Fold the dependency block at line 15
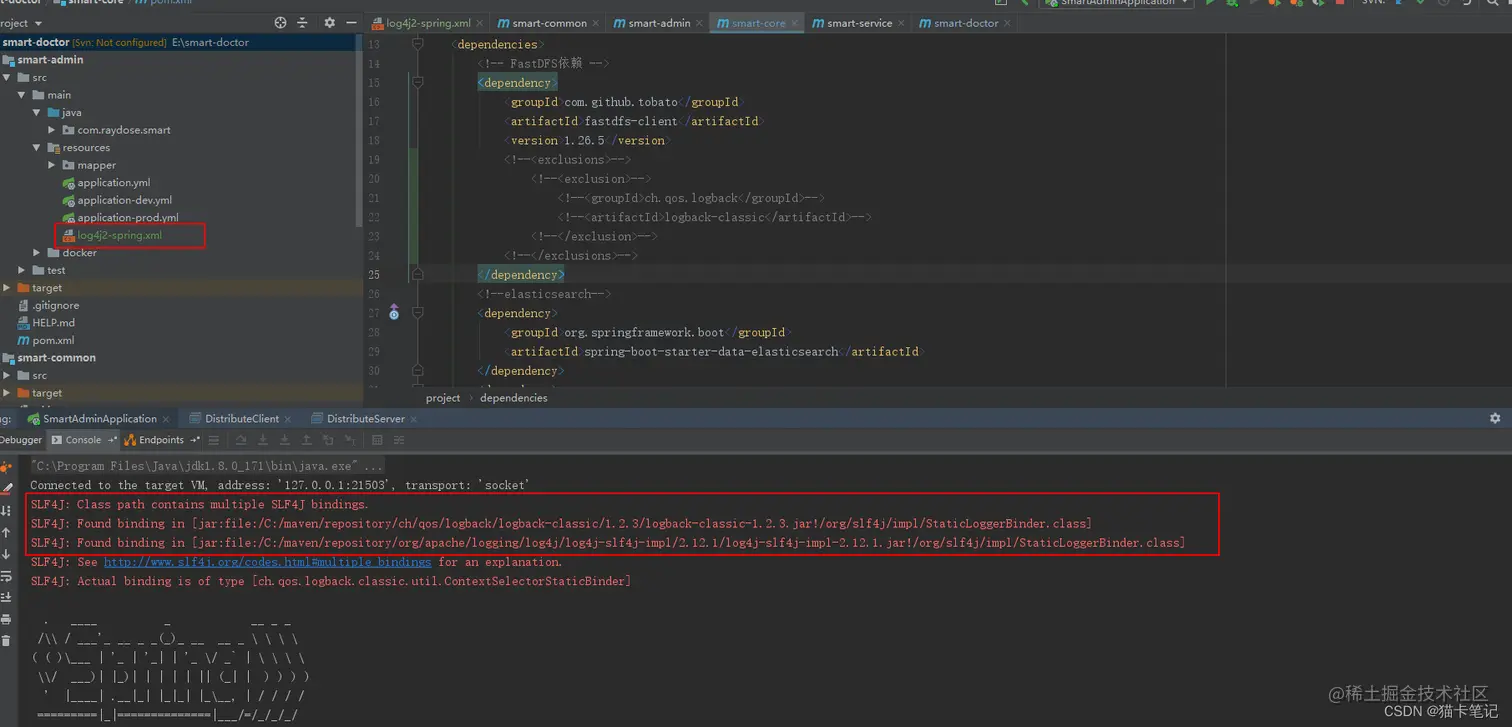1512x727 pixels. (x=418, y=83)
